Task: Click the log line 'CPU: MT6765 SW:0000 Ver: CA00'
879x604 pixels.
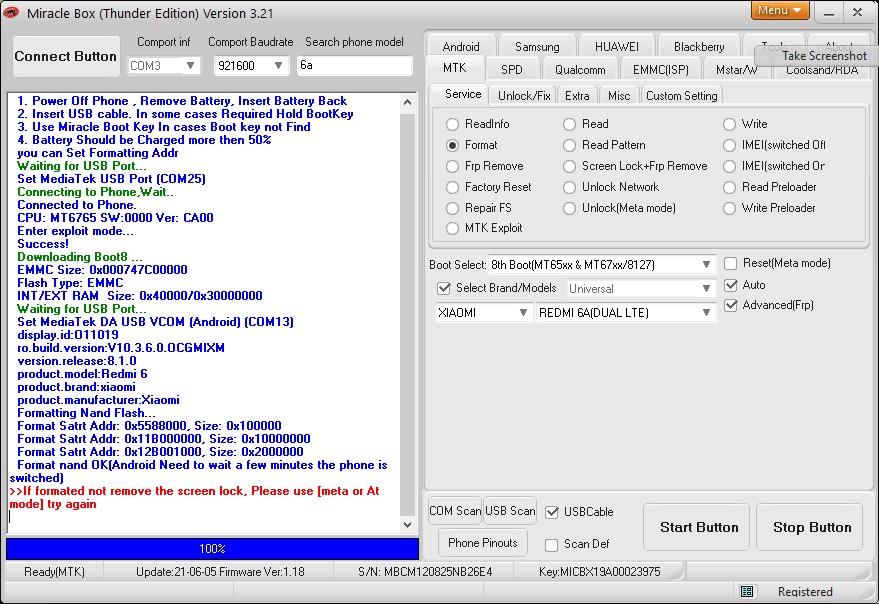Action: click(x=115, y=218)
